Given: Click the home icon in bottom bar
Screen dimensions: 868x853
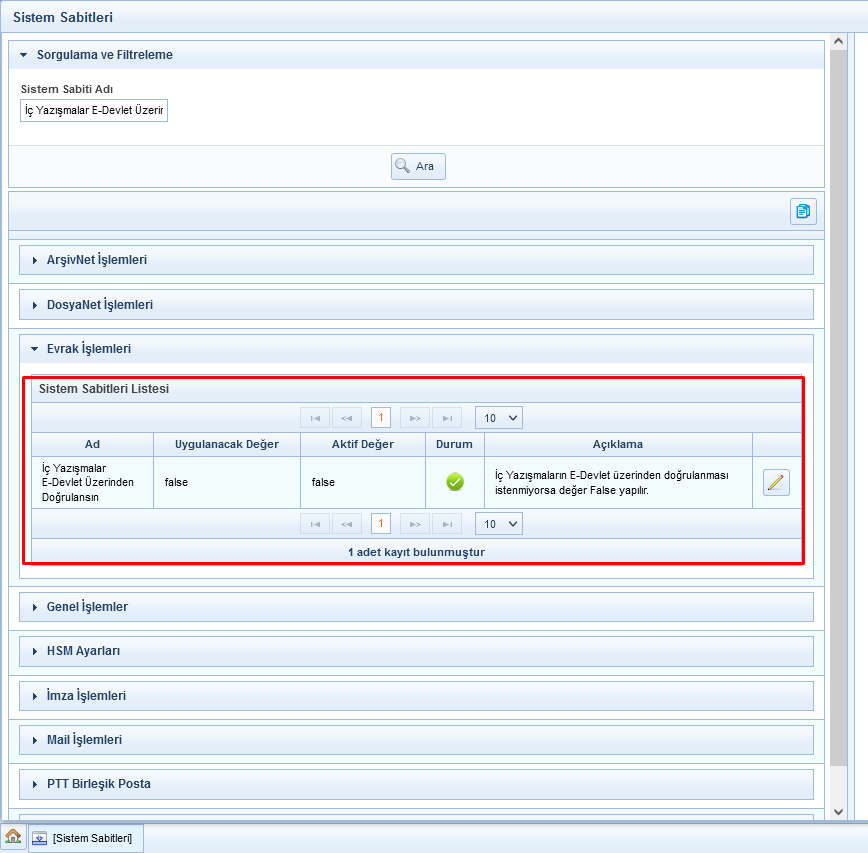Looking at the screenshot, I should pyautogui.click(x=13, y=836).
